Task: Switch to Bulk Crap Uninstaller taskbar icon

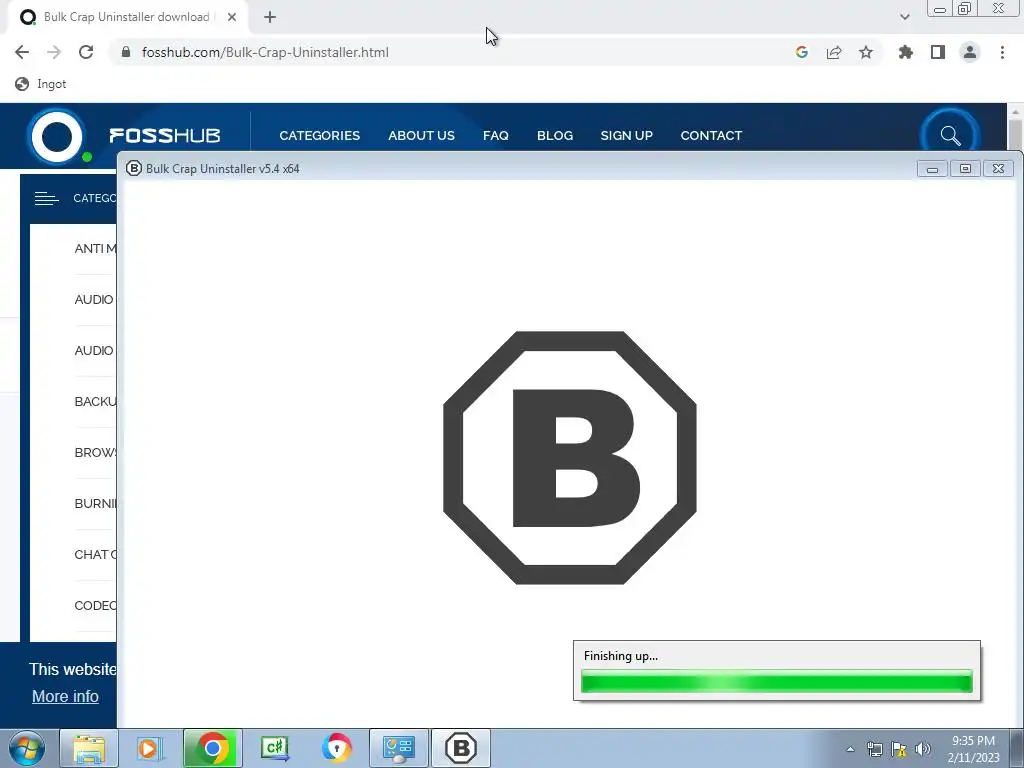Action: (460, 748)
